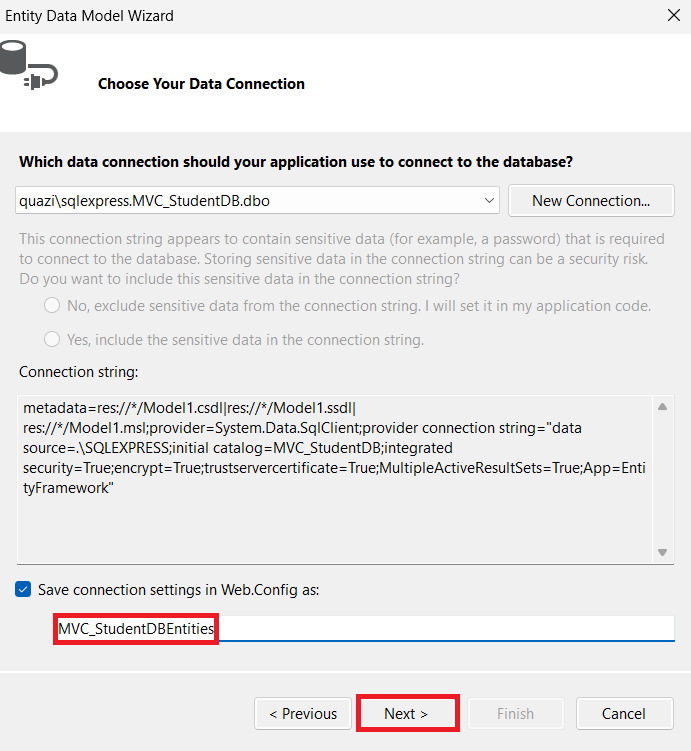The height and width of the screenshot is (751, 691).
Task: Proceed with the Next button
Action: tap(406, 713)
